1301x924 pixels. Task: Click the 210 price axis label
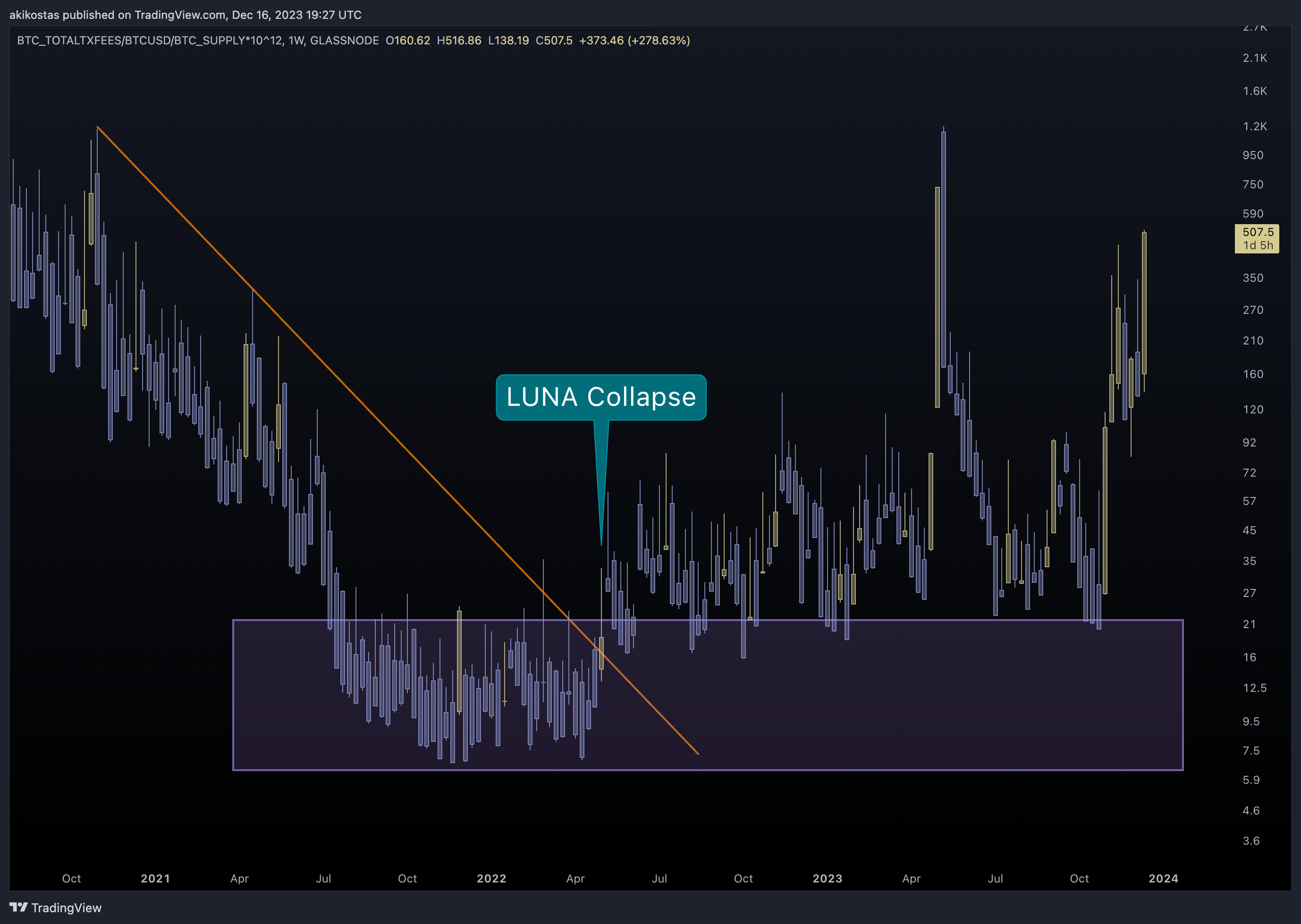(x=1253, y=341)
